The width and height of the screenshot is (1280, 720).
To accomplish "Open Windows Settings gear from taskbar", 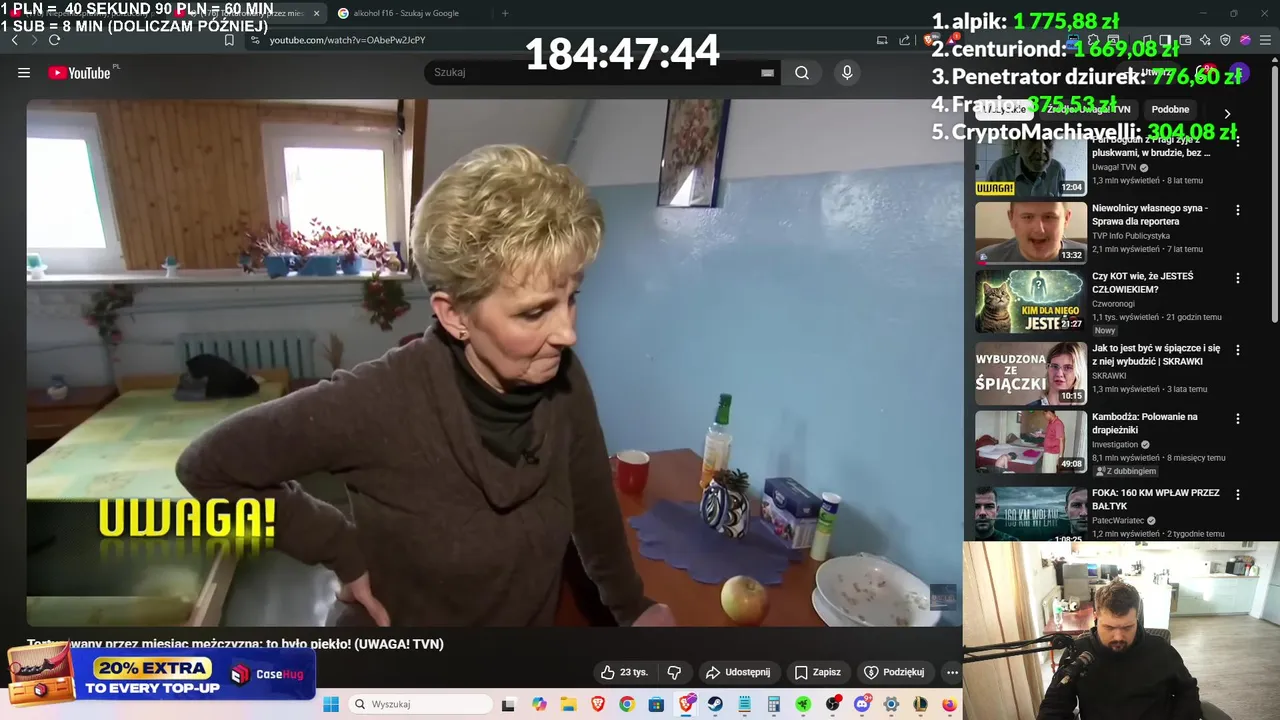I will click(891, 705).
